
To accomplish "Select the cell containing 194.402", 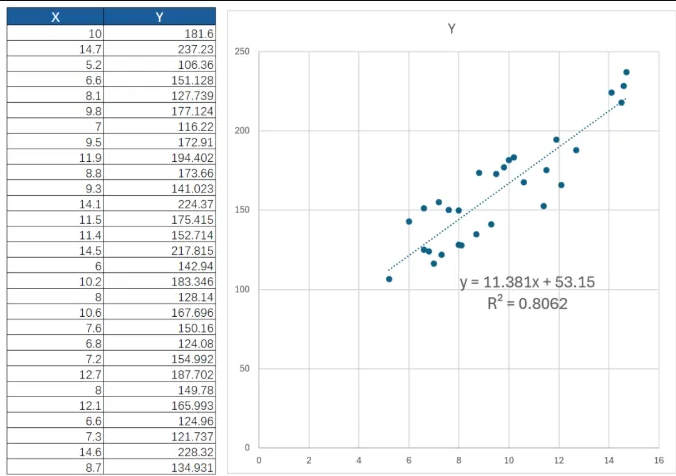I will click(x=160, y=157).
